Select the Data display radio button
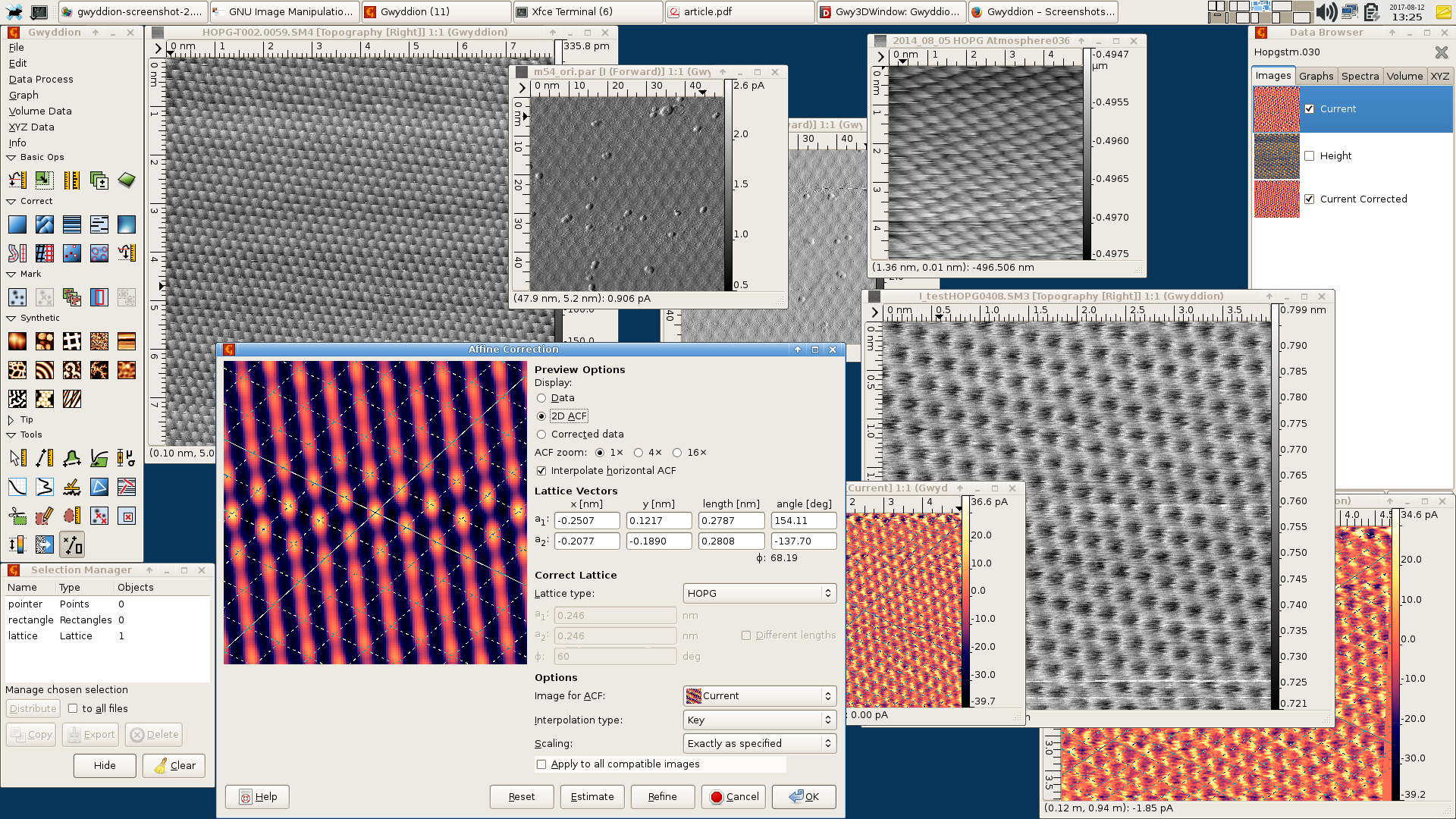The height and width of the screenshot is (819, 1456). (541, 398)
